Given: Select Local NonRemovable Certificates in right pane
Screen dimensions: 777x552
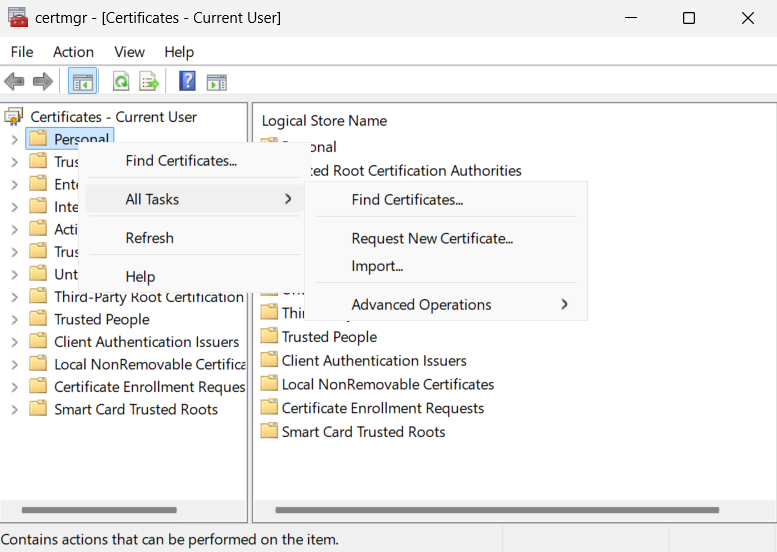Looking at the screenshot, I should (388, 385).
